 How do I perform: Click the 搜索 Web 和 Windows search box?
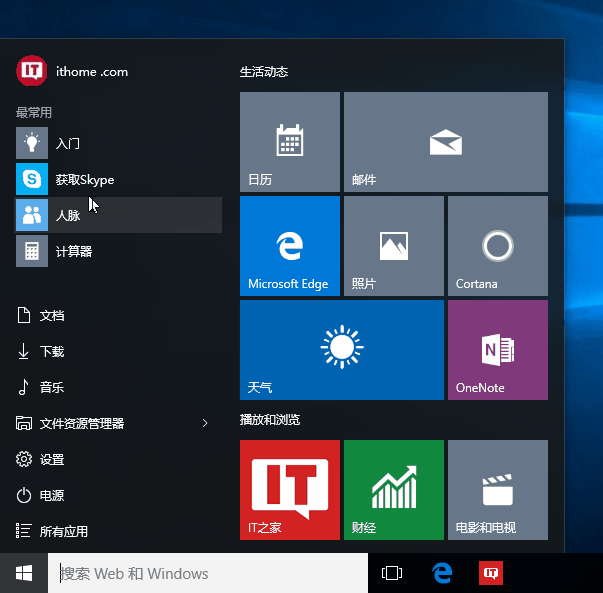(205, 573)
